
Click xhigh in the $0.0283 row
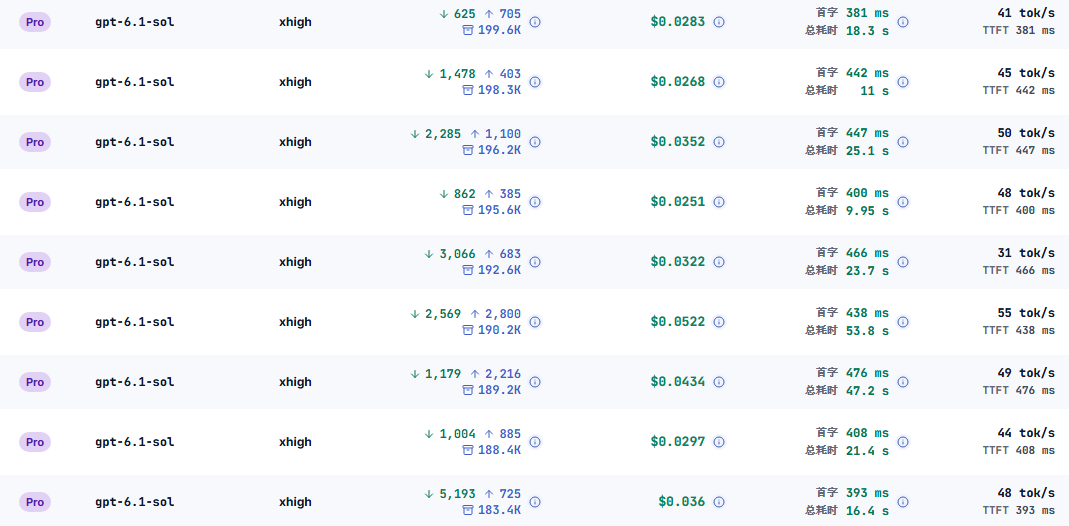[295, 22]
